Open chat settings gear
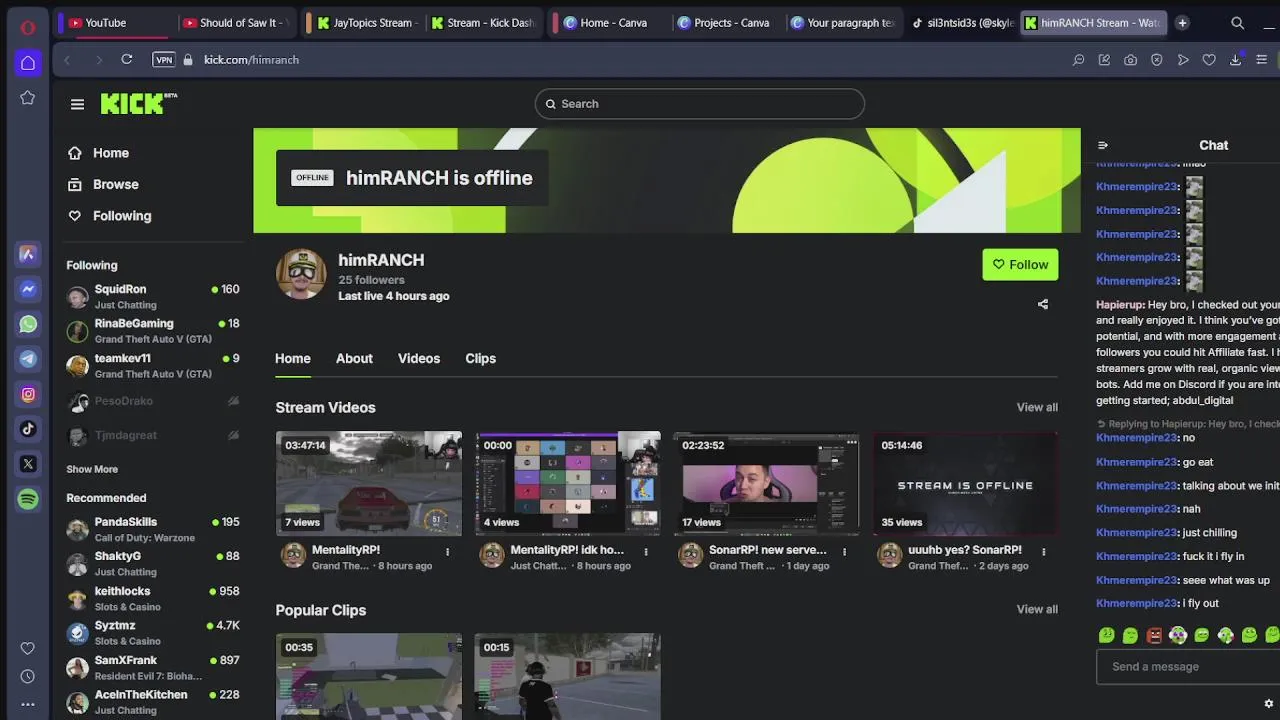 (x=1269, y=703)
